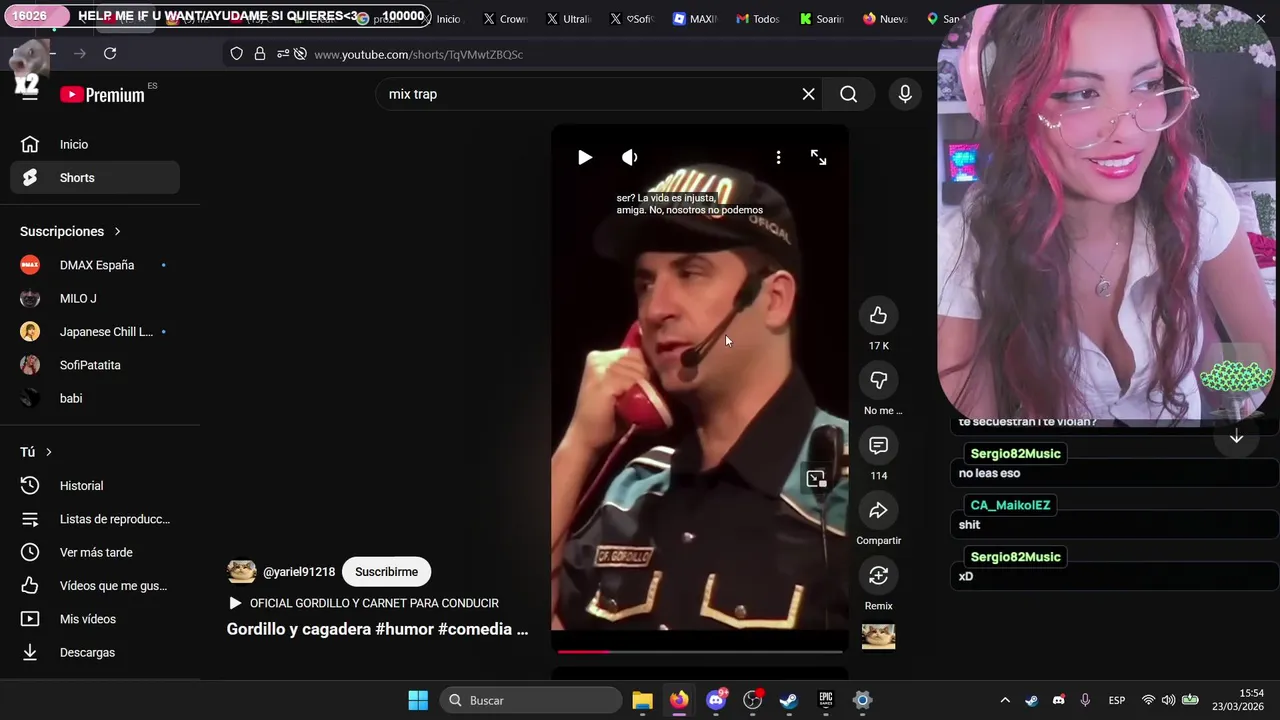Open Inicio in the sidebar
The height and width of the screenshot is (720, 1280).
95,144
